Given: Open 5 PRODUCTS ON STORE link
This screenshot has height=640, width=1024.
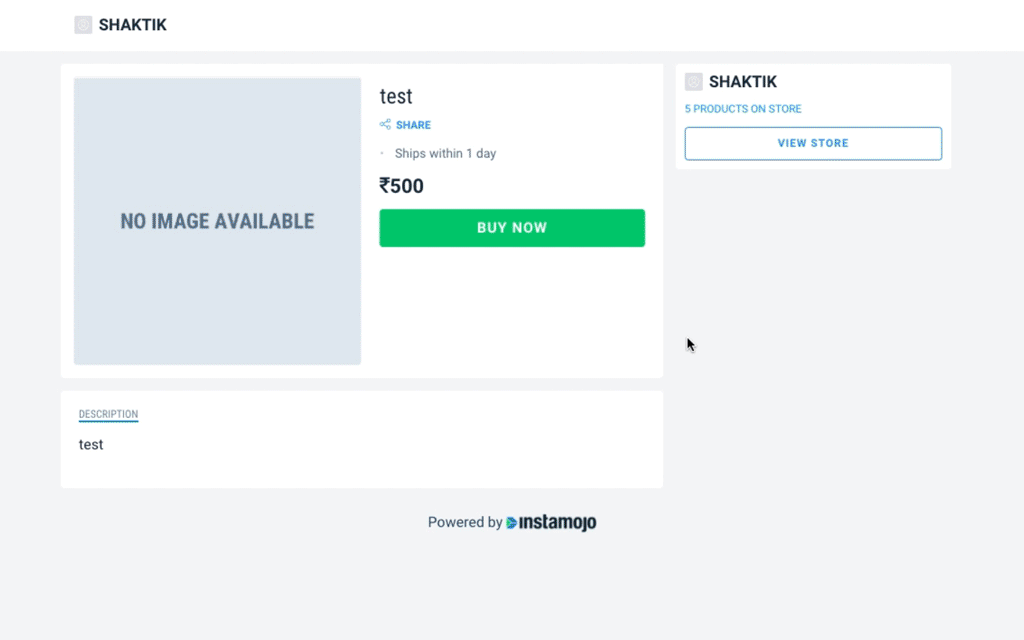Looking at the screenshot, I should click(743, 108).
